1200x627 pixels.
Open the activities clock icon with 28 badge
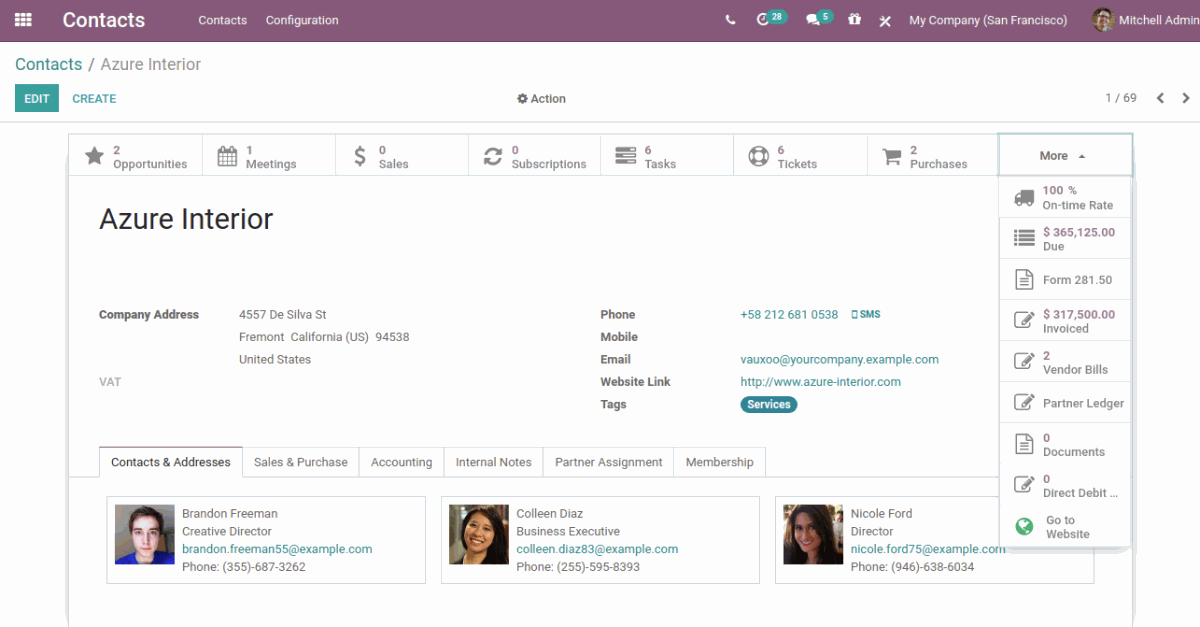pos(765,20)
